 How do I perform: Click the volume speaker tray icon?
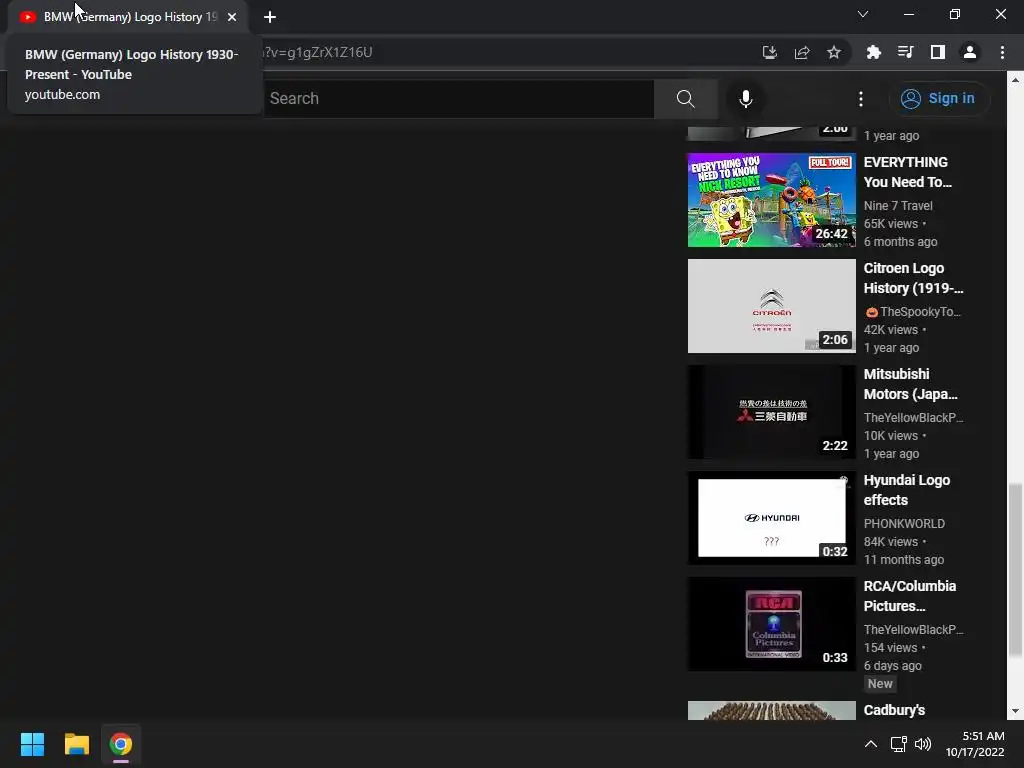923,744
